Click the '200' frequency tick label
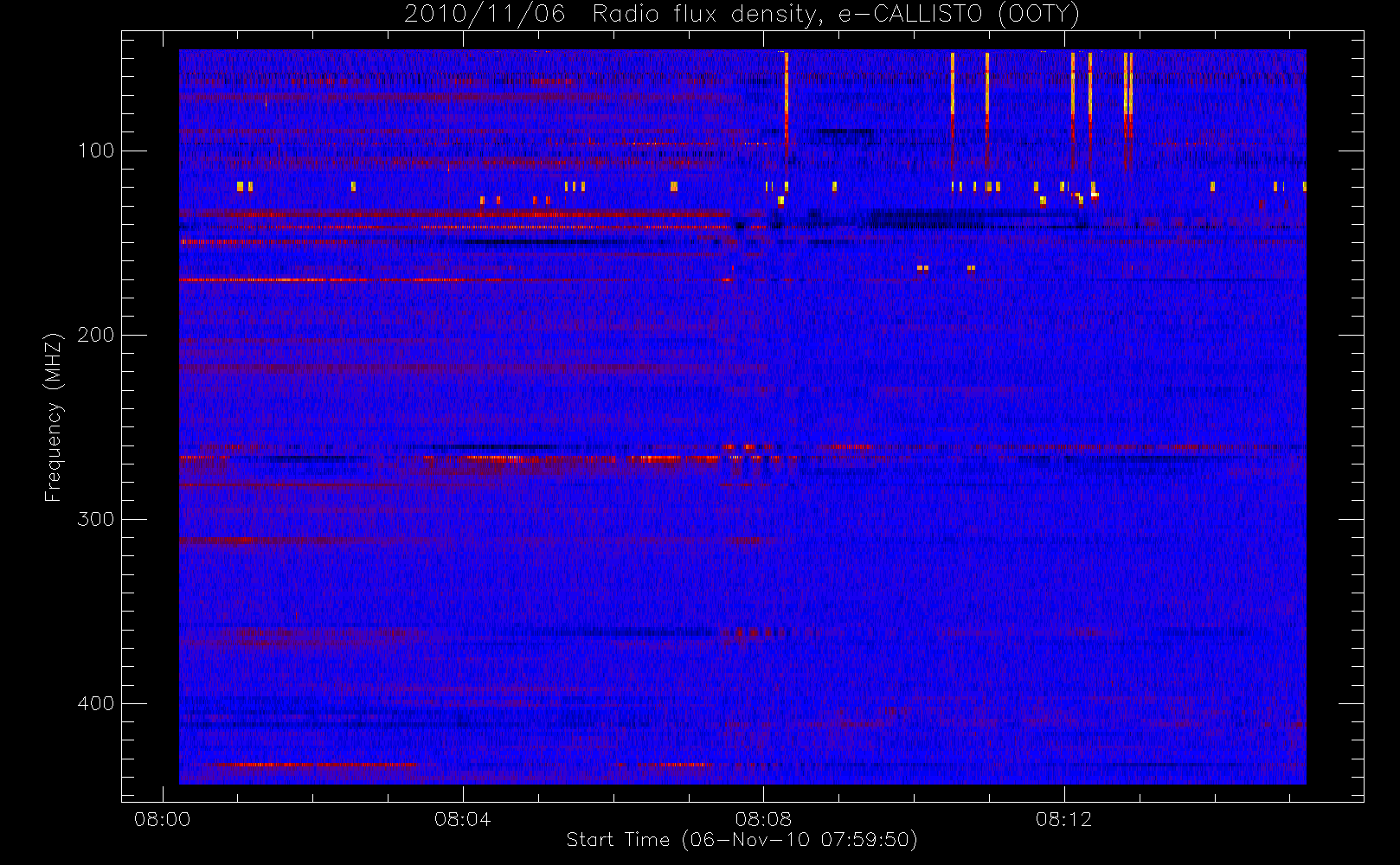Image resolution: width=1400 pixels, height=865 pixels. [96, 335]
